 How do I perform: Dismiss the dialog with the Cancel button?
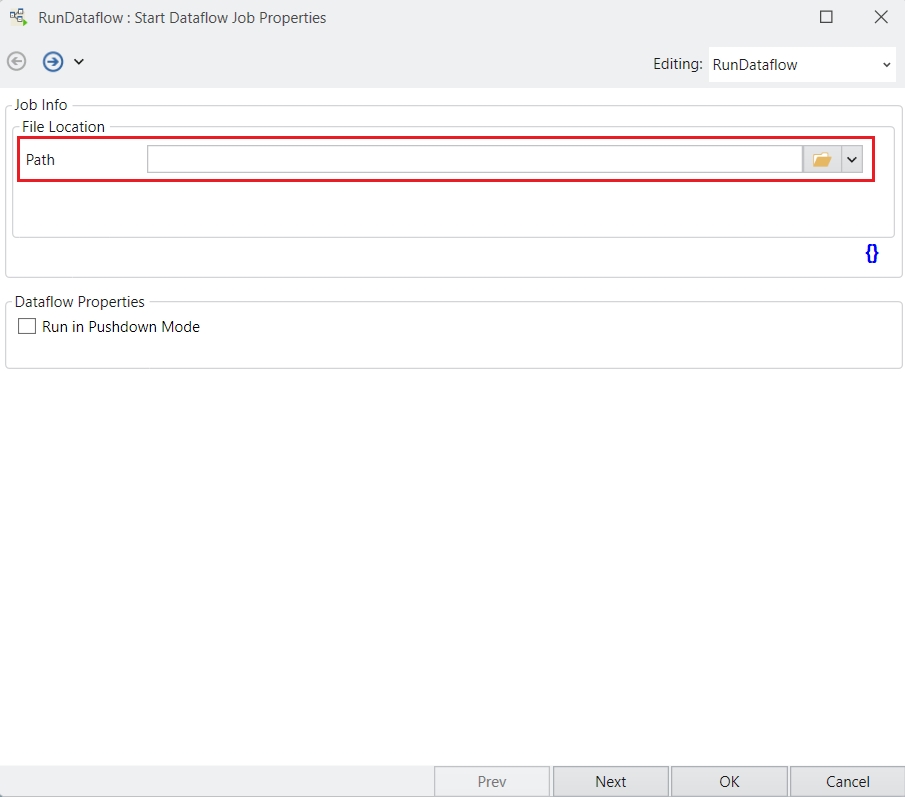click(x=847, y=782)
